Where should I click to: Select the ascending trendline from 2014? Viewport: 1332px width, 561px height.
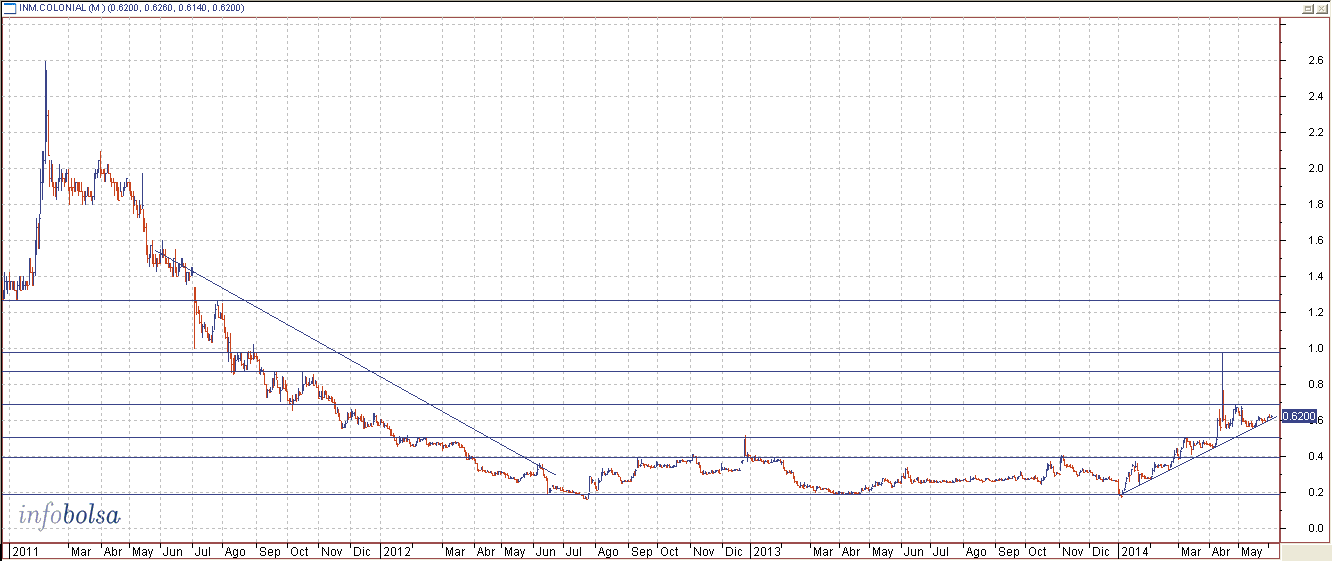pyautogui.click(x=1180, y=464)
